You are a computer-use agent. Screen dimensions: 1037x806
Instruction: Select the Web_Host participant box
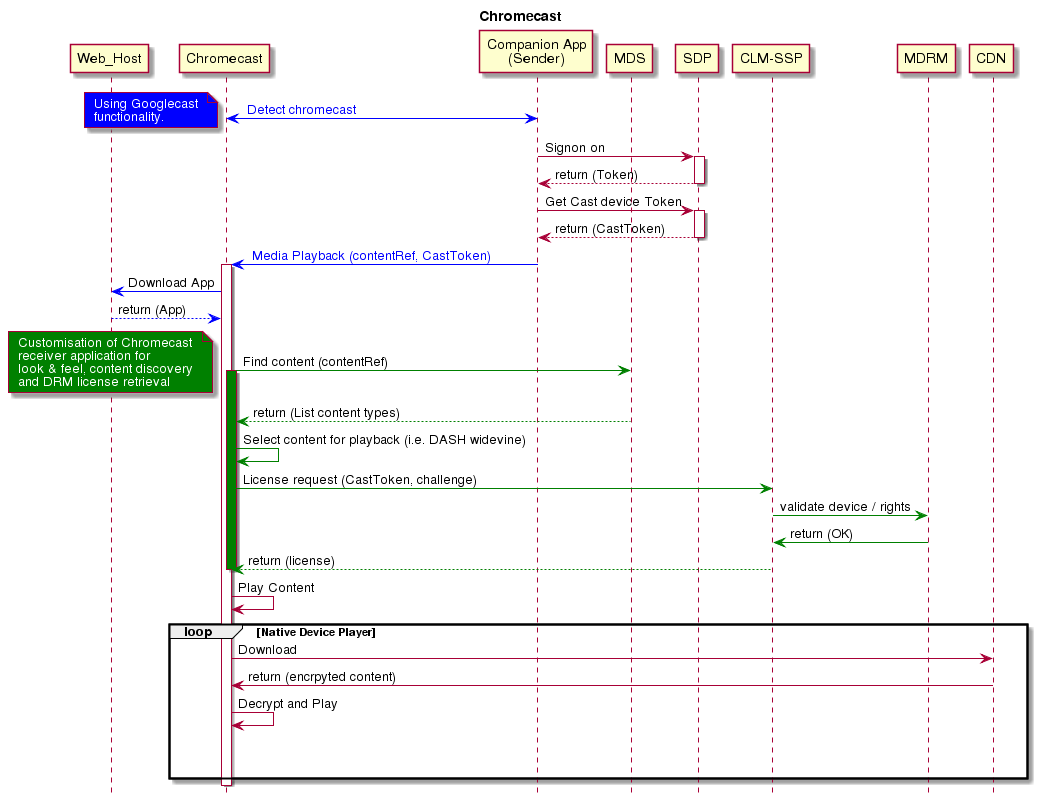point(109,58)
